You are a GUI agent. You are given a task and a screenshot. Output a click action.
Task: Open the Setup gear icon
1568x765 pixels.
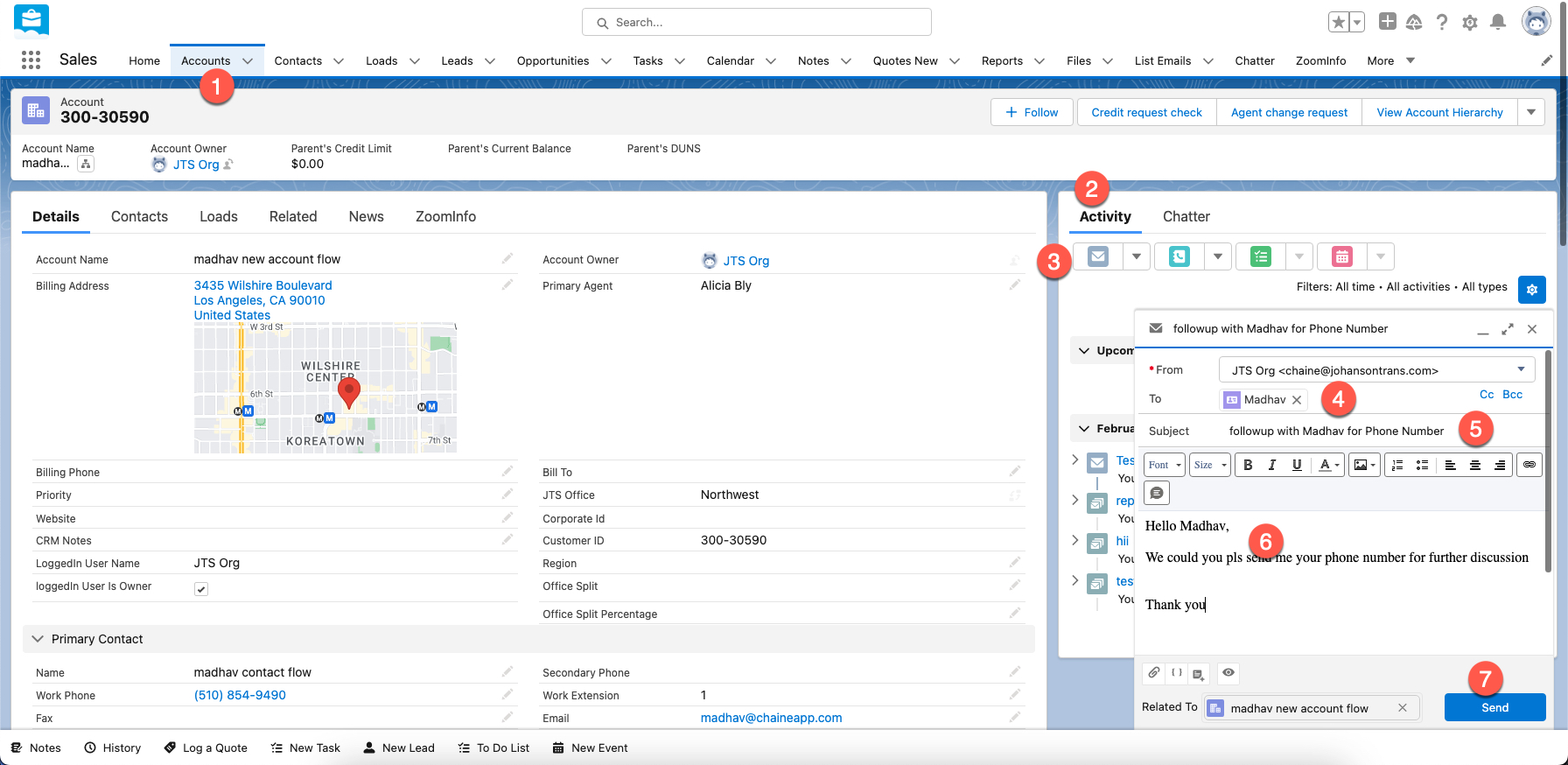click(1470, 23)
